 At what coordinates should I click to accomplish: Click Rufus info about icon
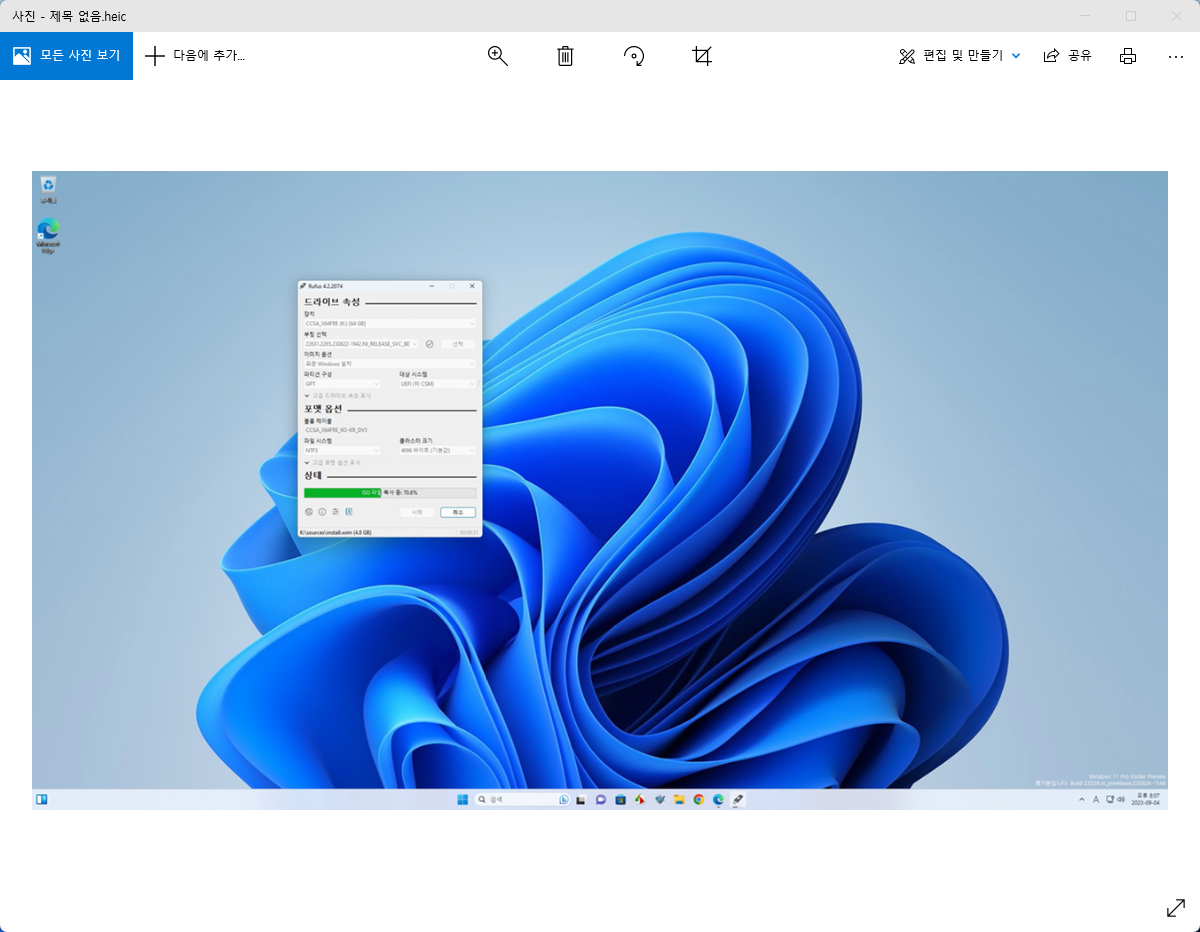coord(322,511)
